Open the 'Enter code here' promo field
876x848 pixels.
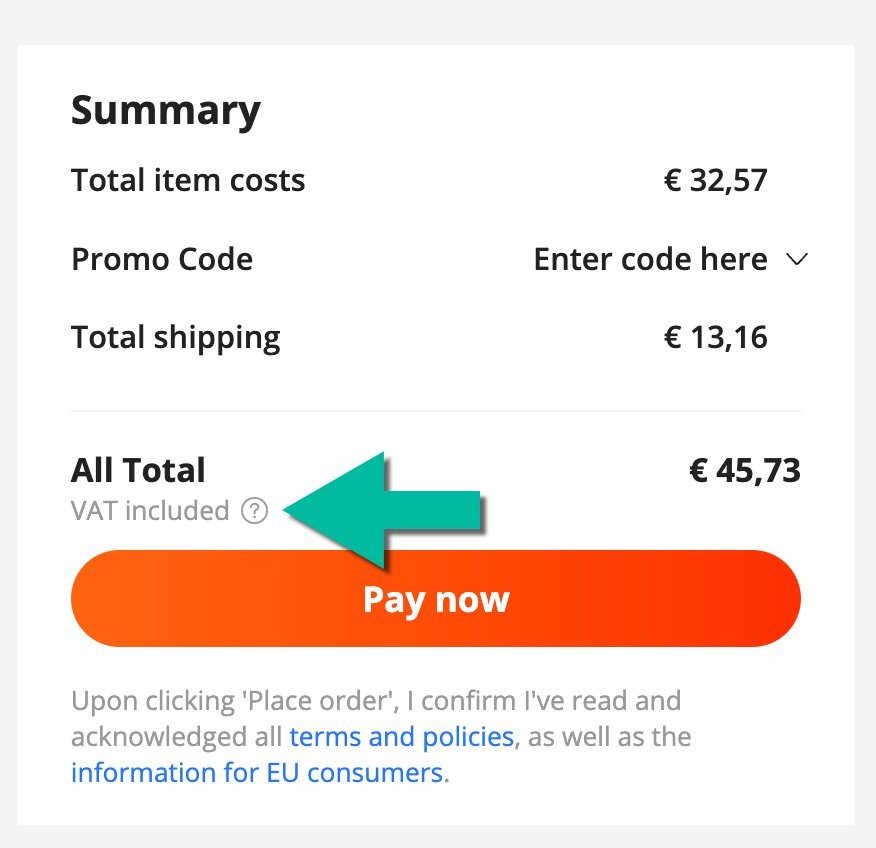click(x=650, y=260)
